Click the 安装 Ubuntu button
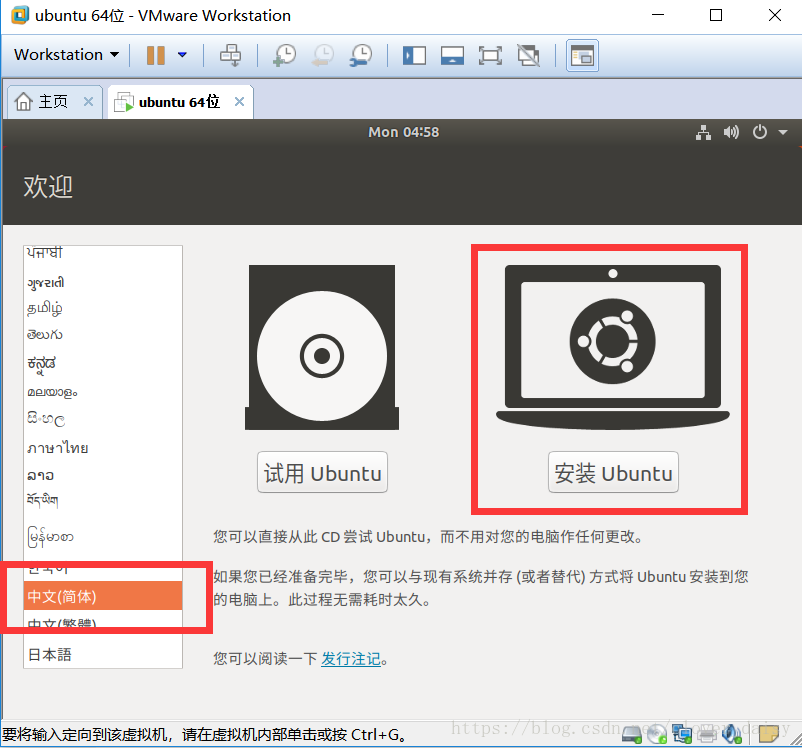 [x=613, y=473]
